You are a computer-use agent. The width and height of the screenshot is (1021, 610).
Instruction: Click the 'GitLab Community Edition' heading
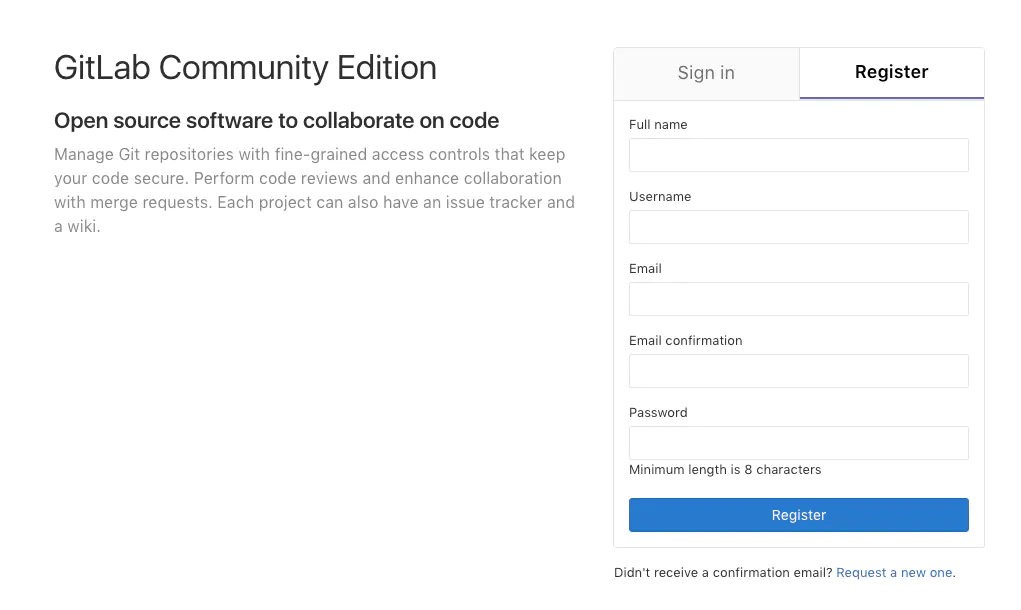tap(245, 68)
